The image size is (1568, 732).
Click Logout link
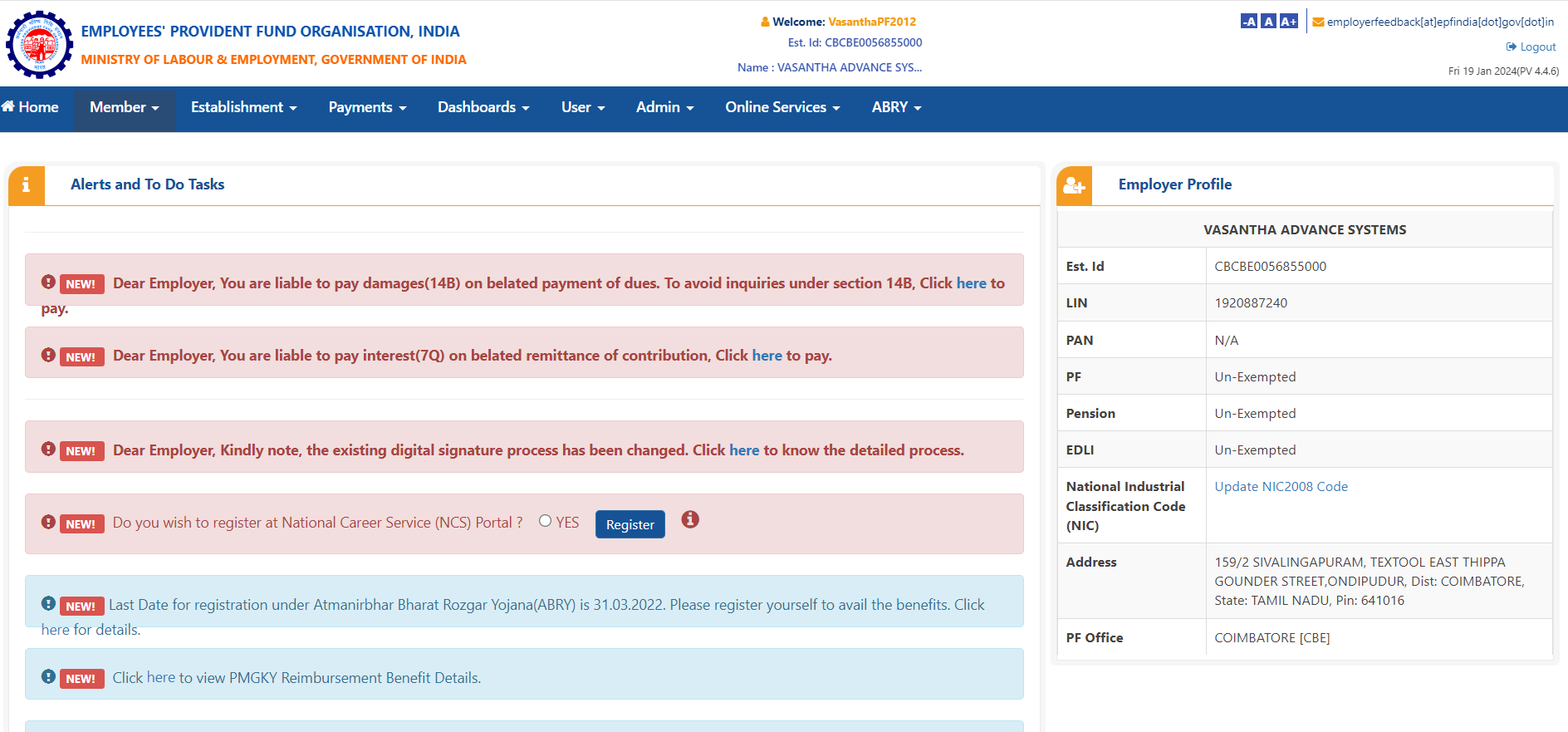point(1531,47)
